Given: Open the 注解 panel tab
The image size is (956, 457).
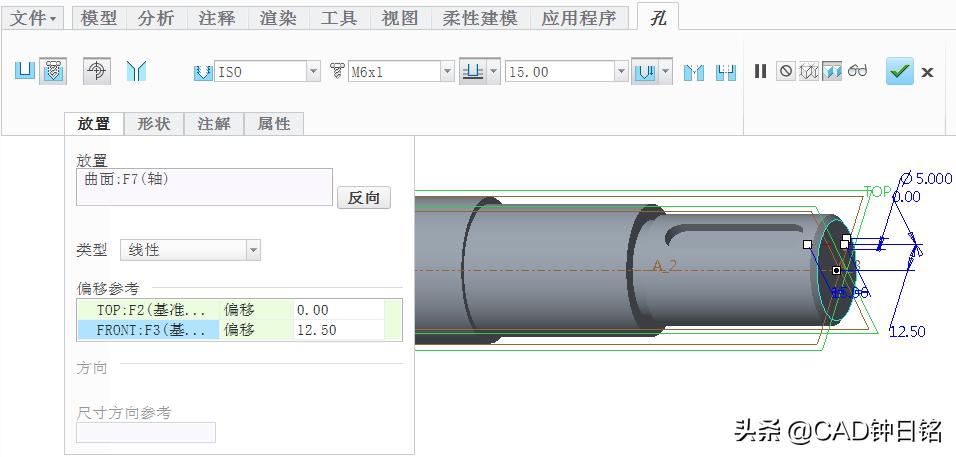Looking at the screenshot, I should (214, 124).
